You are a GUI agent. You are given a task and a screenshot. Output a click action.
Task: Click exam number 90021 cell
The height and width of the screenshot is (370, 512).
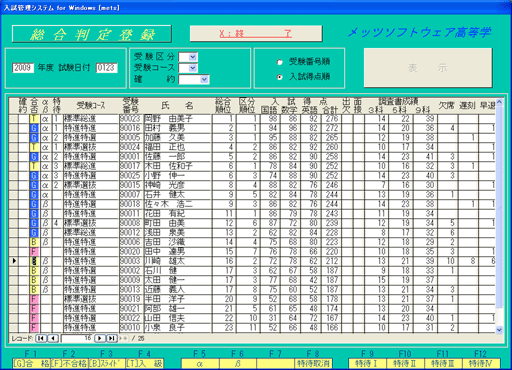[x=131, y=309]
